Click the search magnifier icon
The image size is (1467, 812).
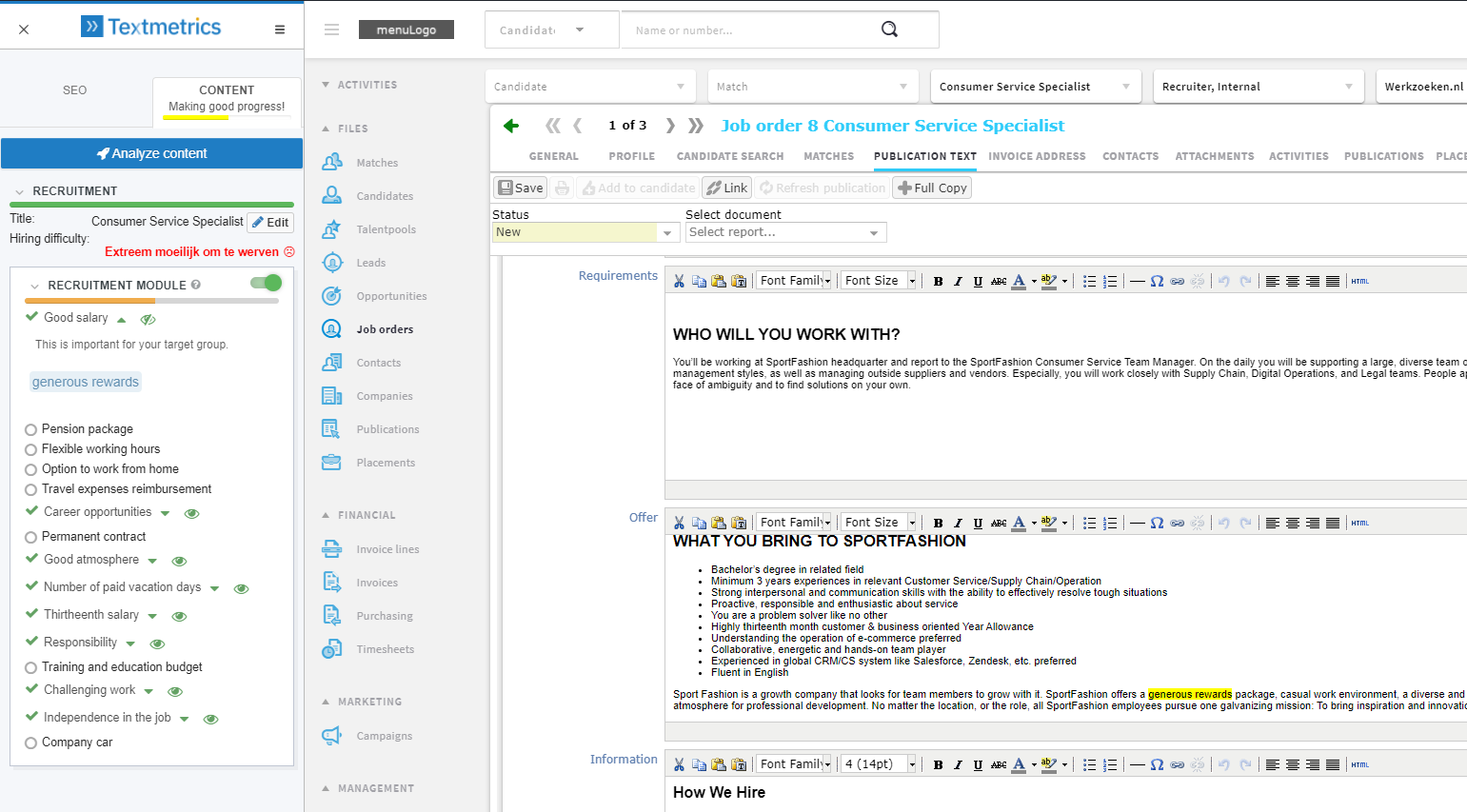click(x=889, y=30)
